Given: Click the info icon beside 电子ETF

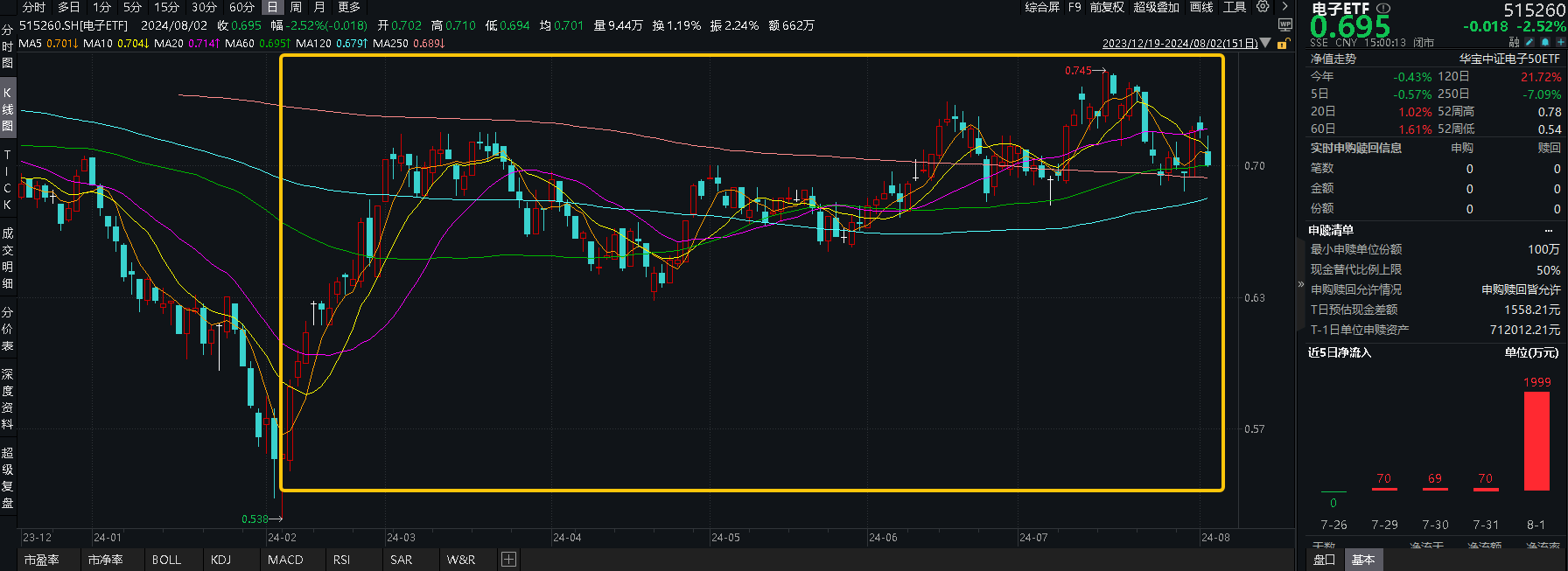Looking at the screenshot, I should click(1383, 9).
